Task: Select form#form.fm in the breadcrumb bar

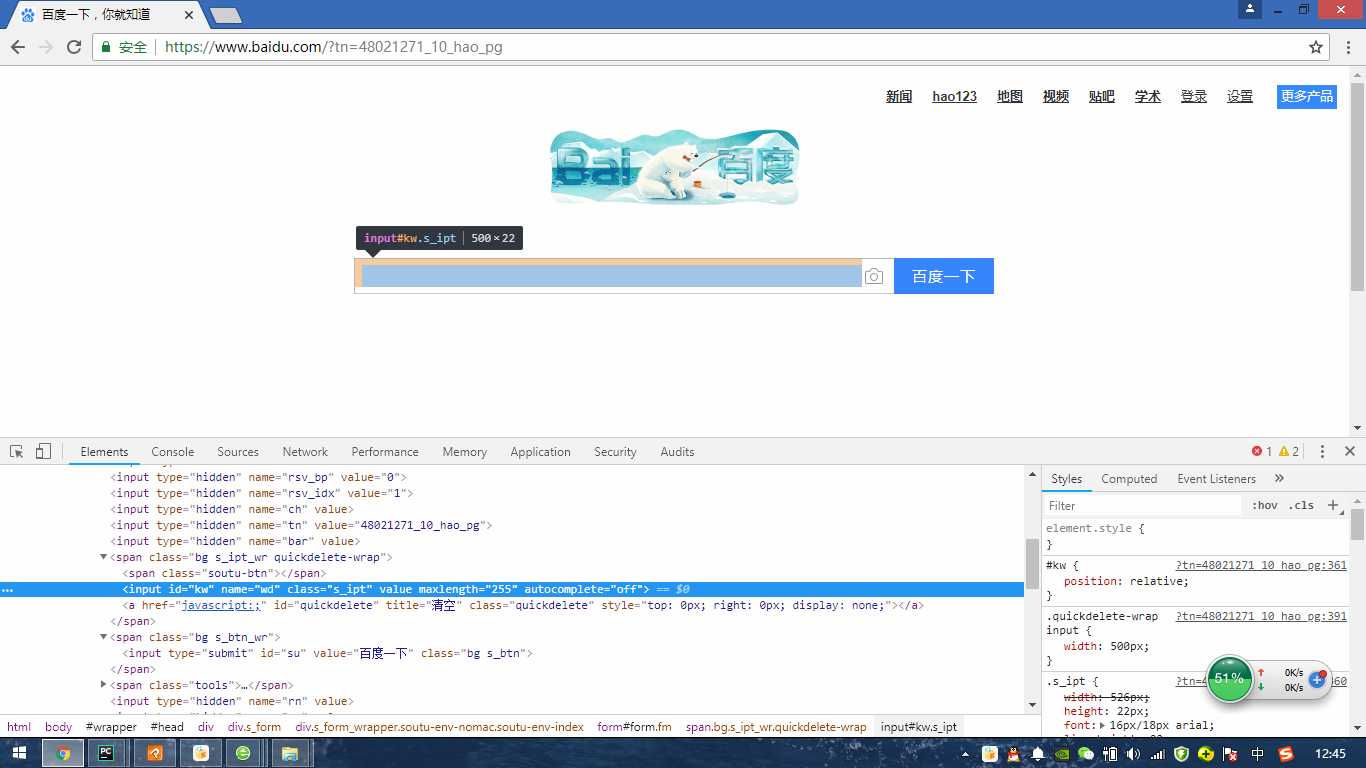Action: (634, 727)
